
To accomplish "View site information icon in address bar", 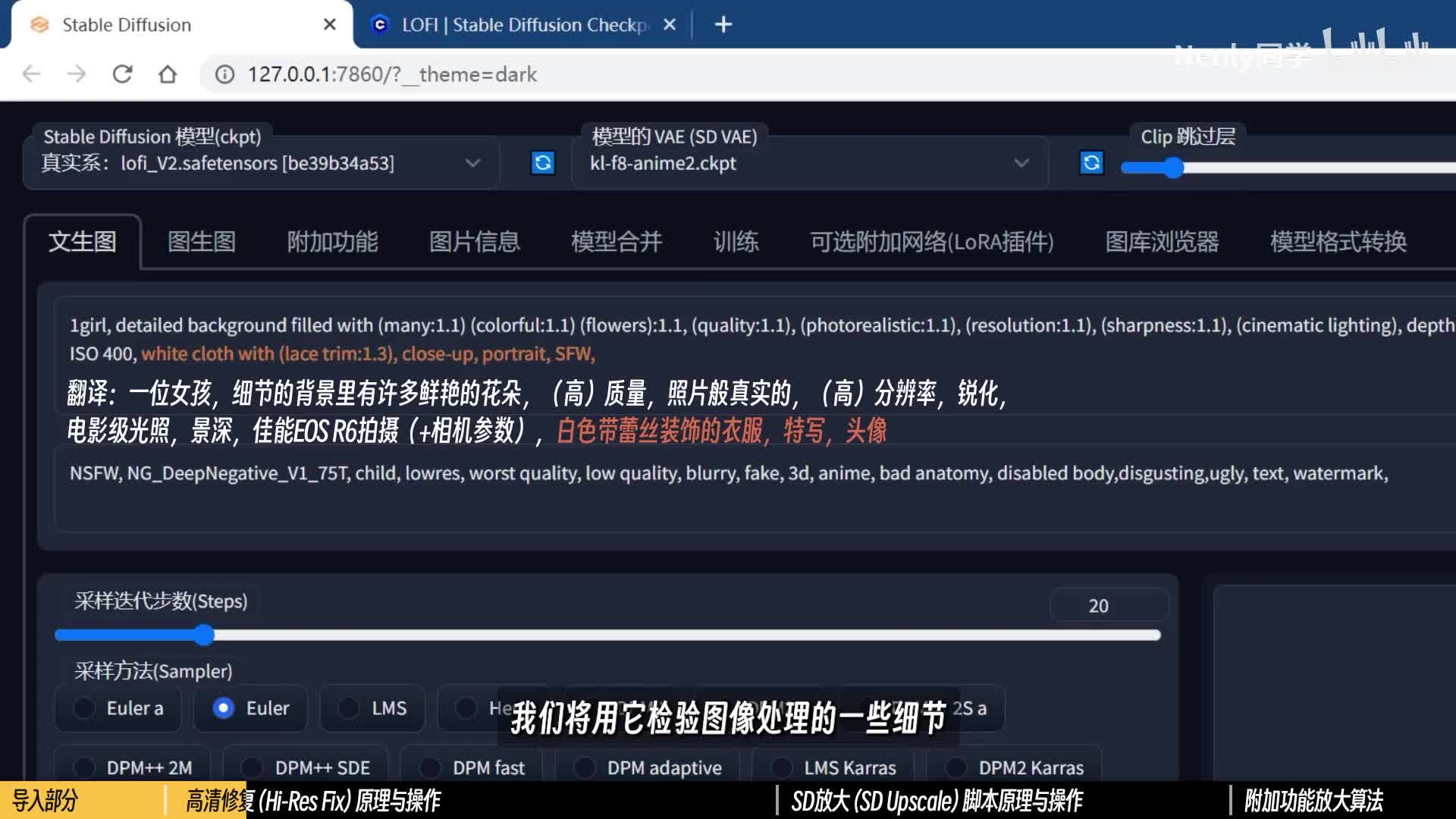I will pyautogui.click(x=224, y=74).
